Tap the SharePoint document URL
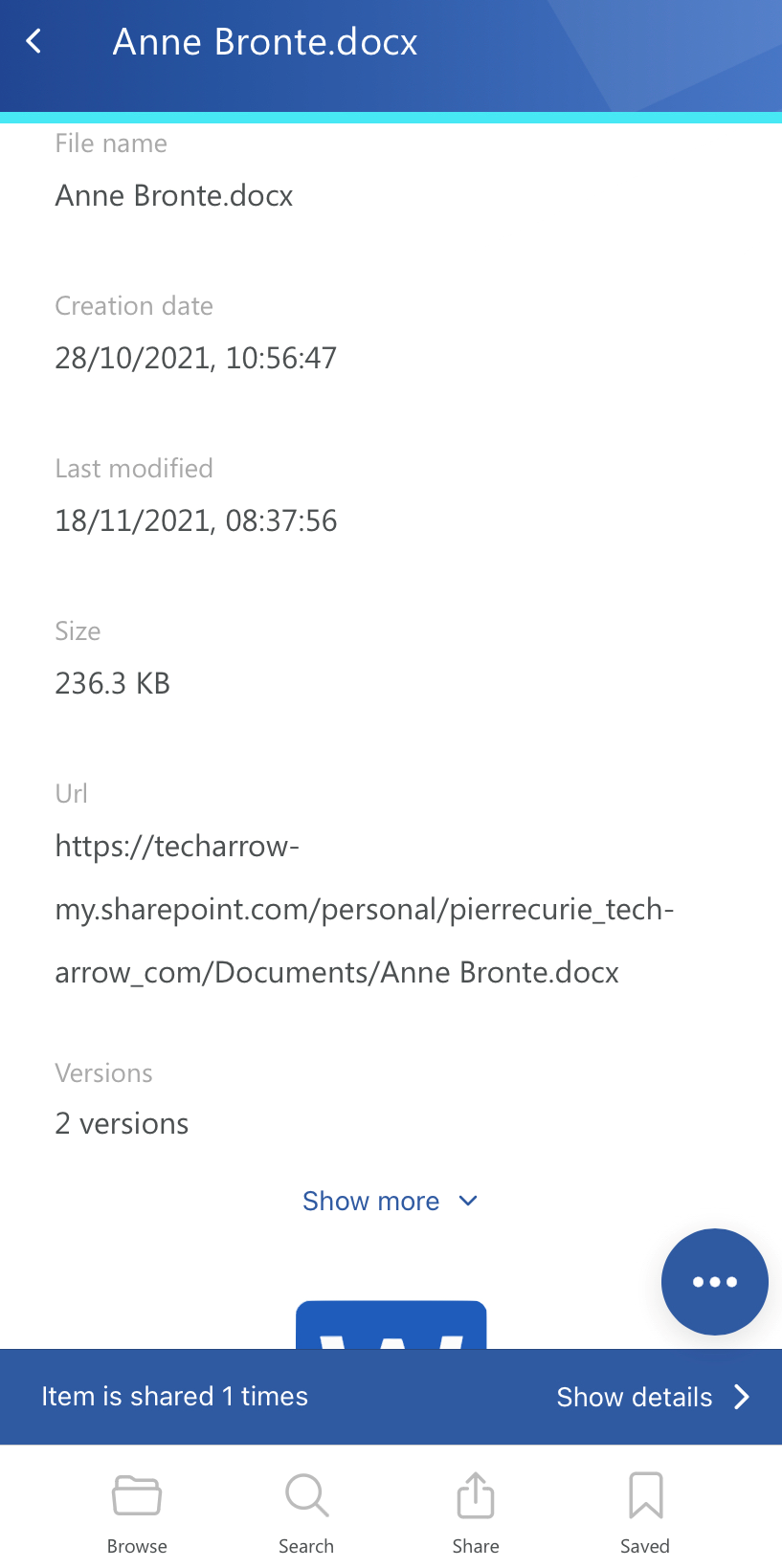 [364, 909]
